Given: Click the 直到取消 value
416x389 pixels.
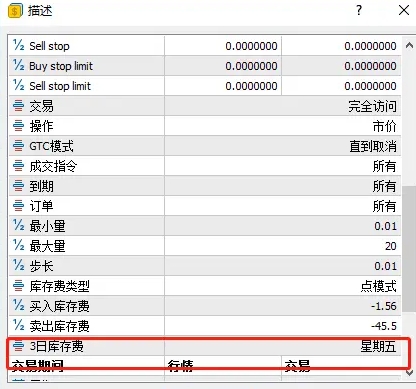Looking at the screenshot, I should click(373, 146).
